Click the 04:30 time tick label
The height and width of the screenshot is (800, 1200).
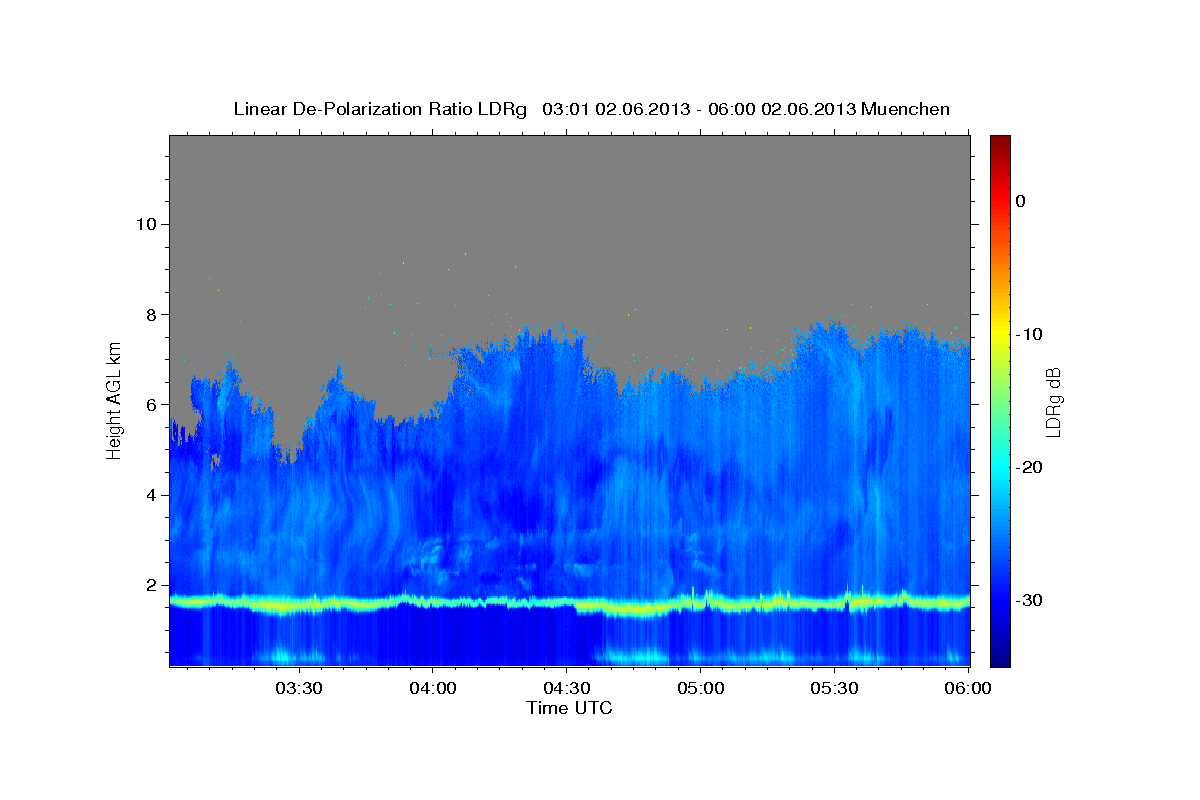(x=566, y=688)
